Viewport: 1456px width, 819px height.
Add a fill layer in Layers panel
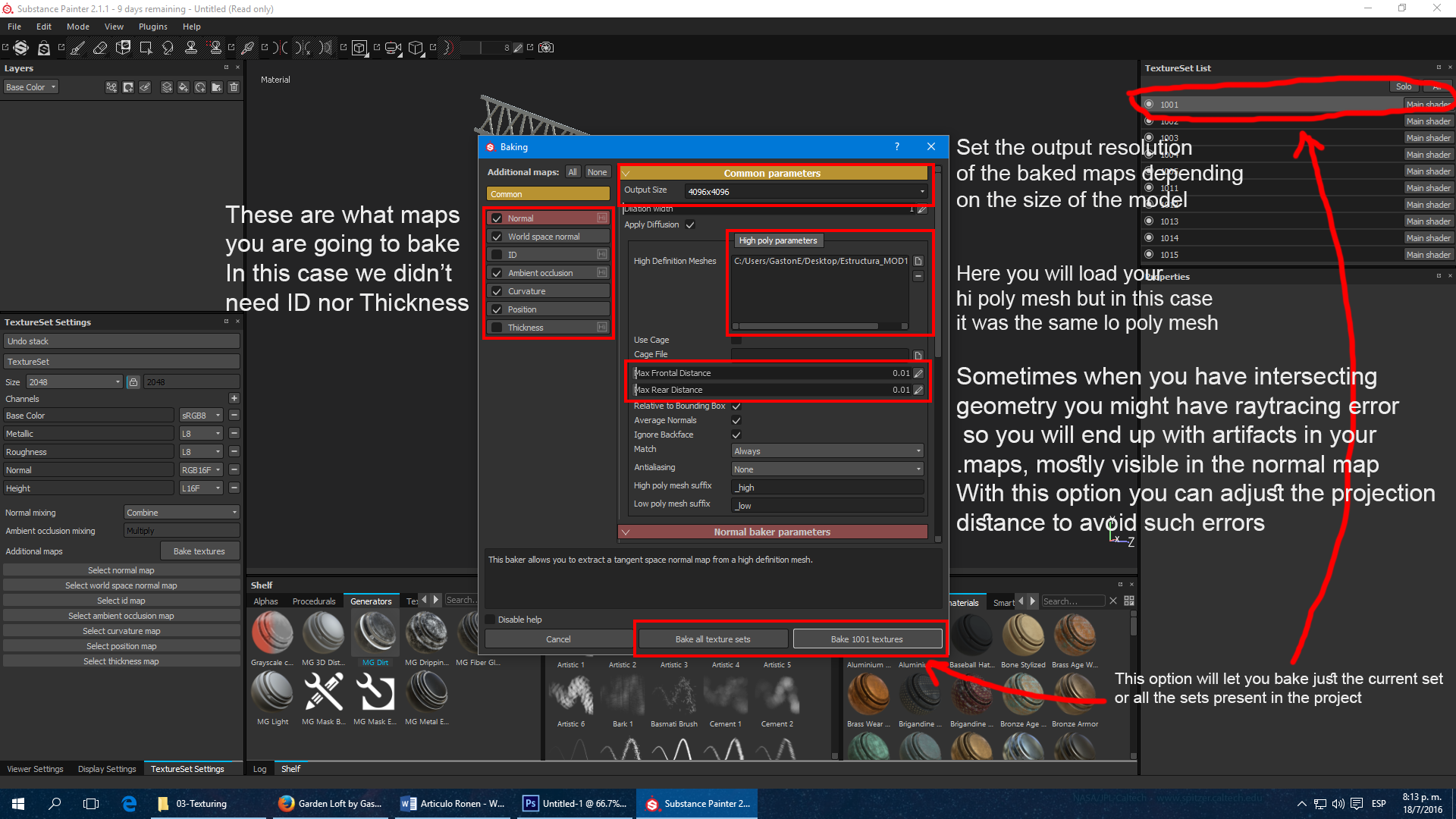(184, 87)
